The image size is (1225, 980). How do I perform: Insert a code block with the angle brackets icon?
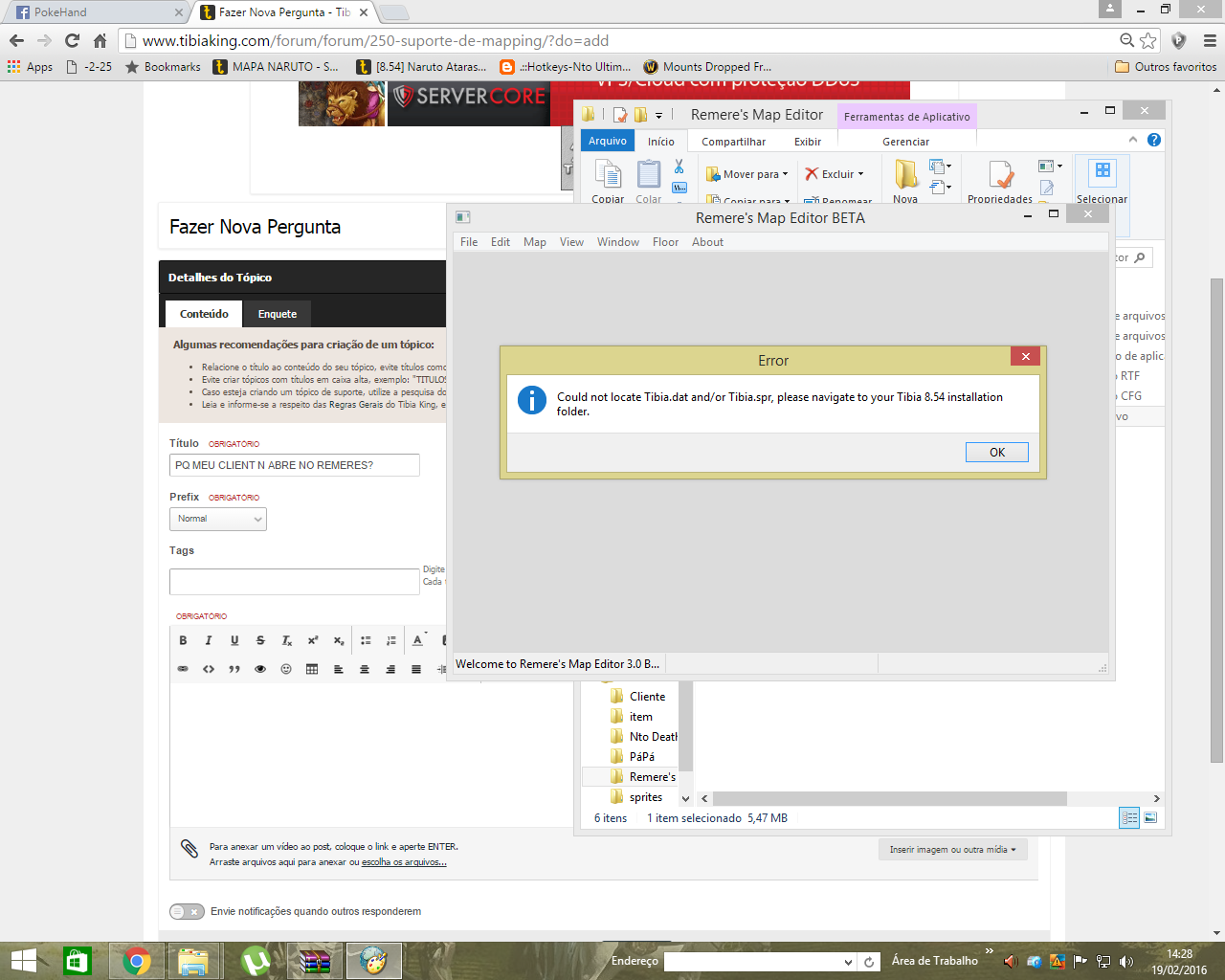coord(209,669)
